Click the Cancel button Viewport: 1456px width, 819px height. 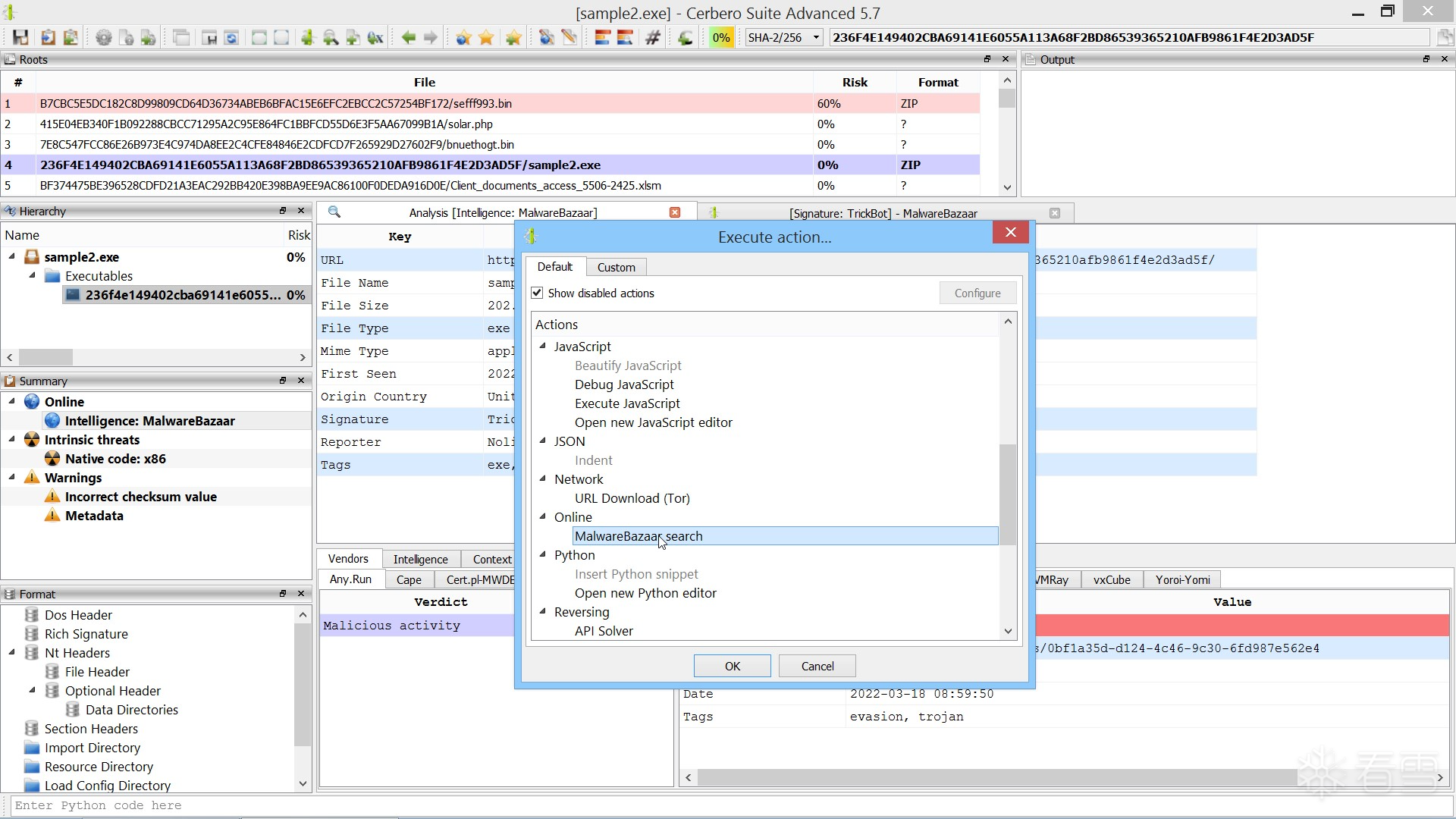(x=817, y=666)
